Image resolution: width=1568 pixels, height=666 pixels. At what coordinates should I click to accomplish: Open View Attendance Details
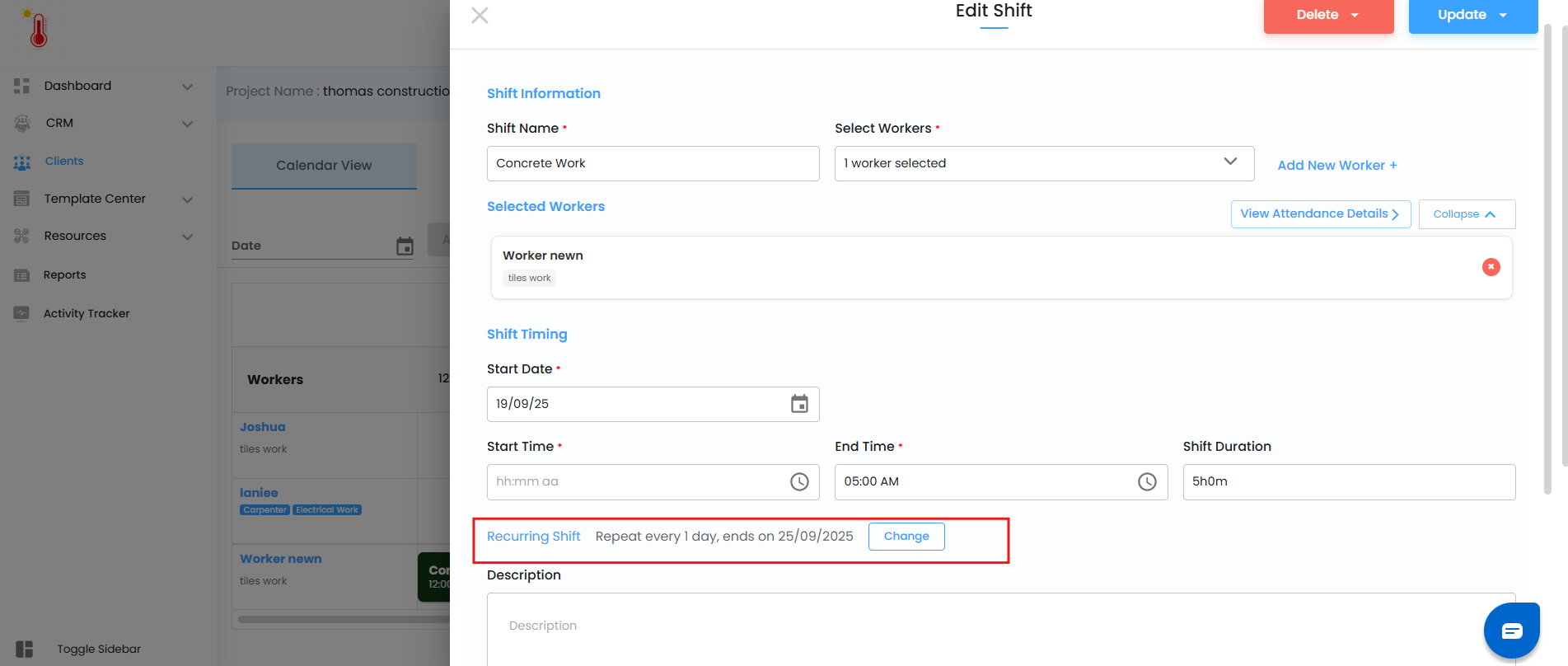(1320, 214)
